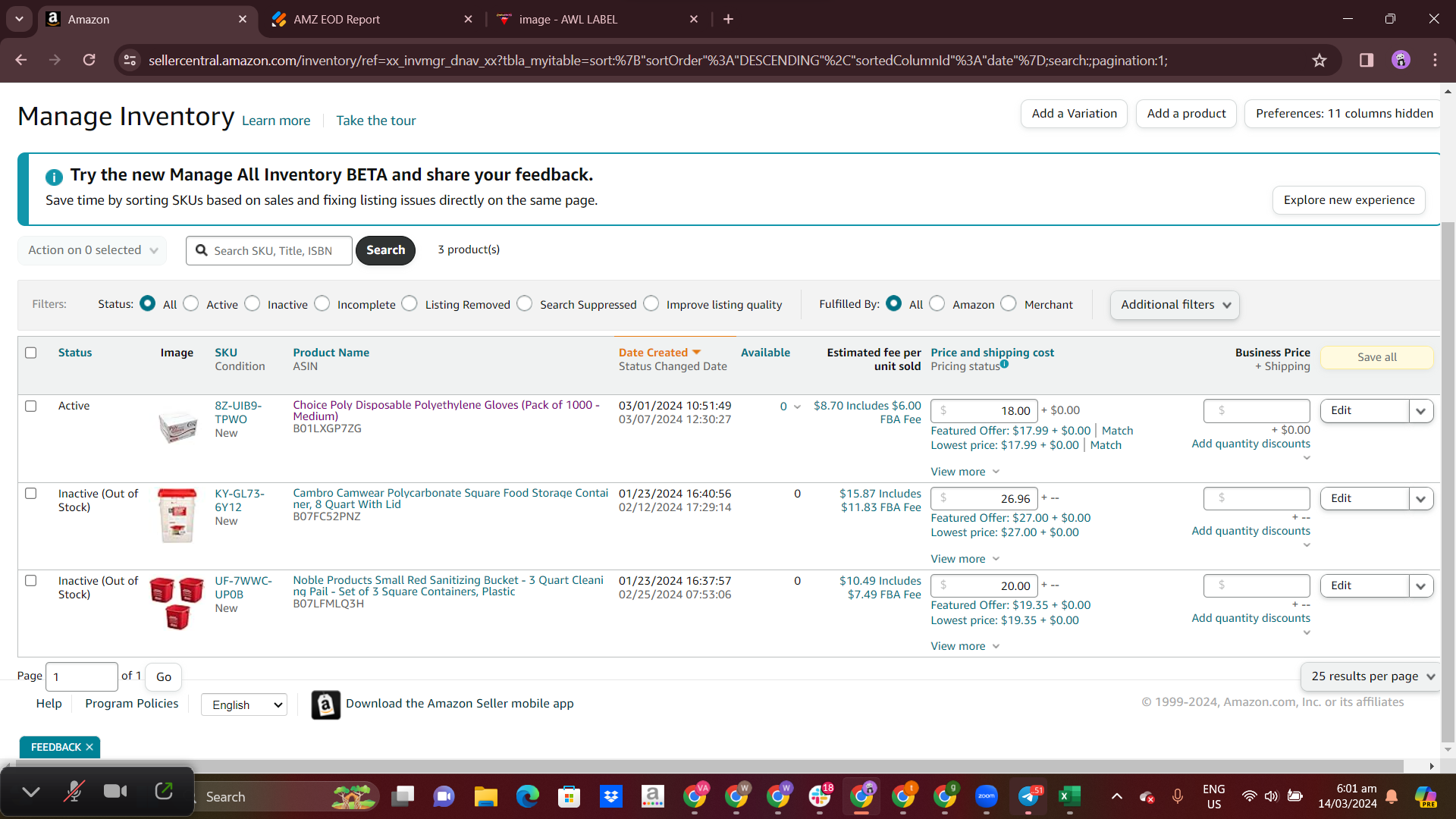Open the Edit dropdown arrow for the Noble Products row
Screen dimensions: 1456x819
[x=1421, y=586]
